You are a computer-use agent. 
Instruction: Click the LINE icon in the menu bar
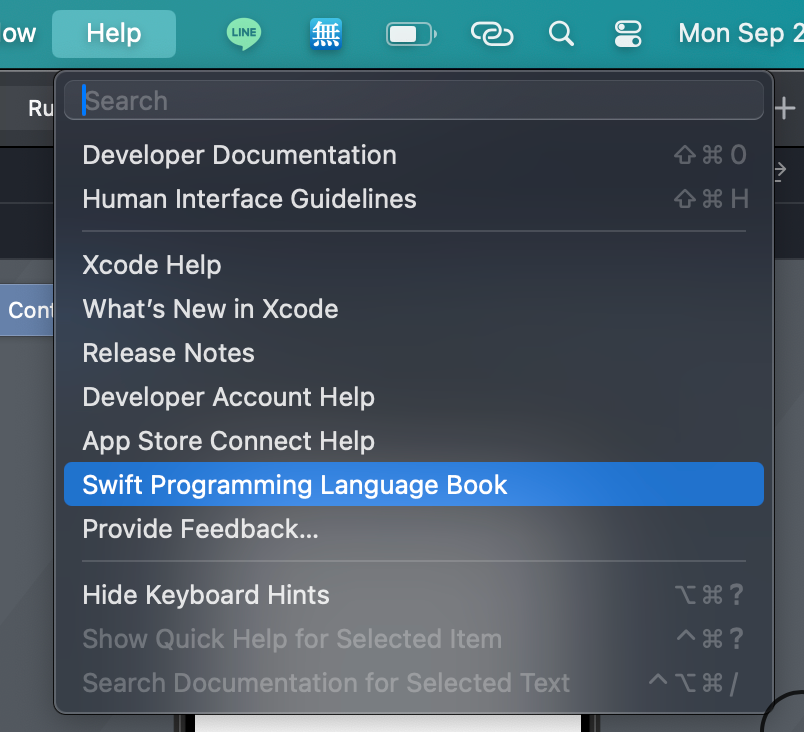click(243, 33)
